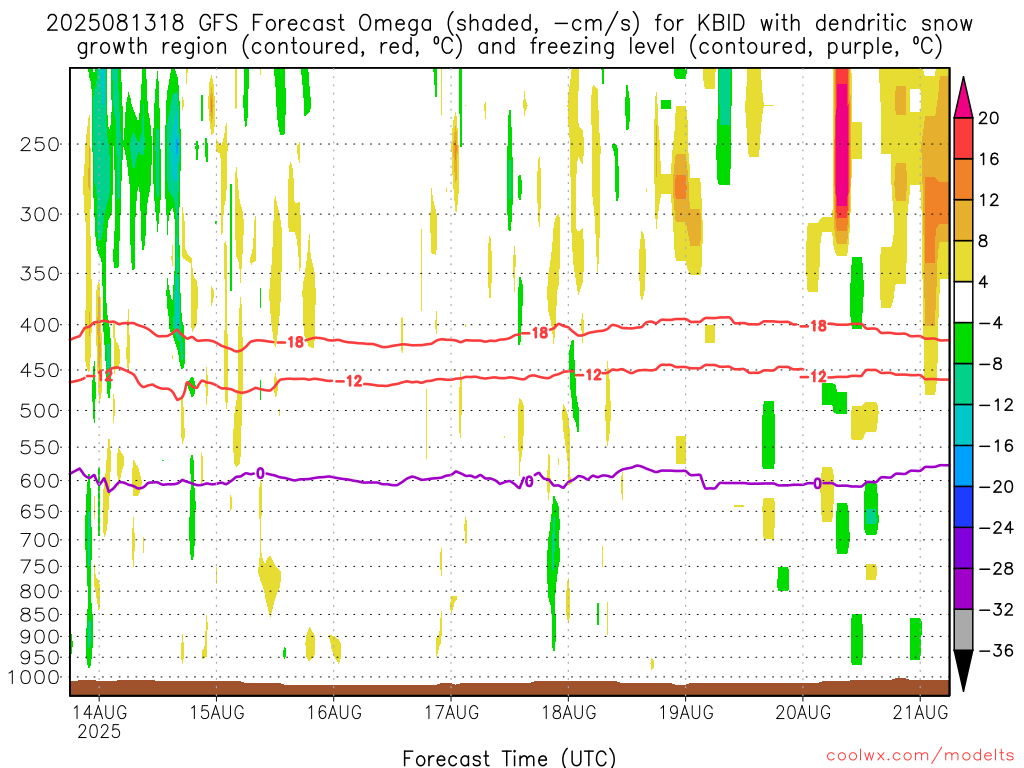Image resolution: width=1024 pixels, height=768 pixels.
Task: Click the 14AUG date label on axis
Action: tap(99, 712)
